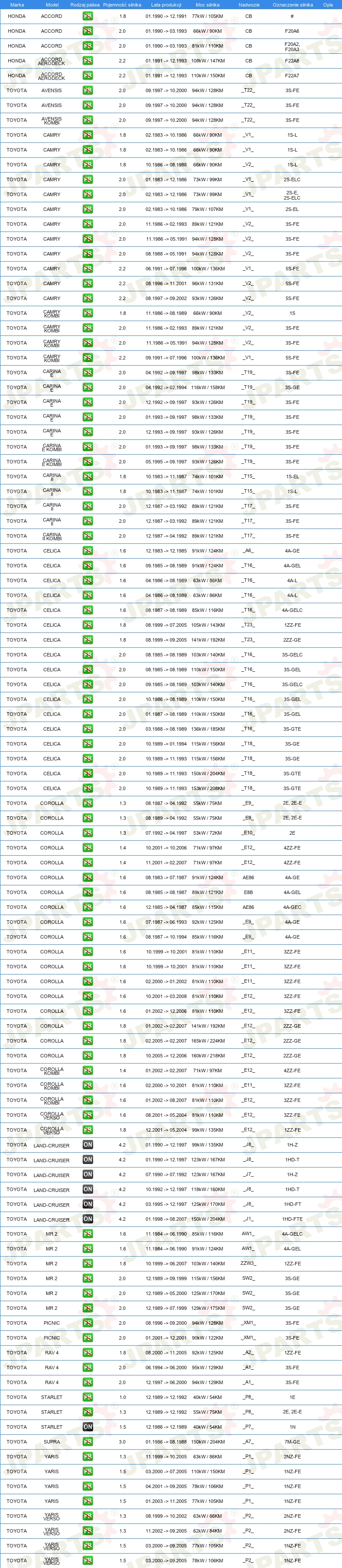This screenshot has height=1568, width=342.
Task: Click the 40kW / 54KM power for Starlet 1E
Action: [208, 1398]
